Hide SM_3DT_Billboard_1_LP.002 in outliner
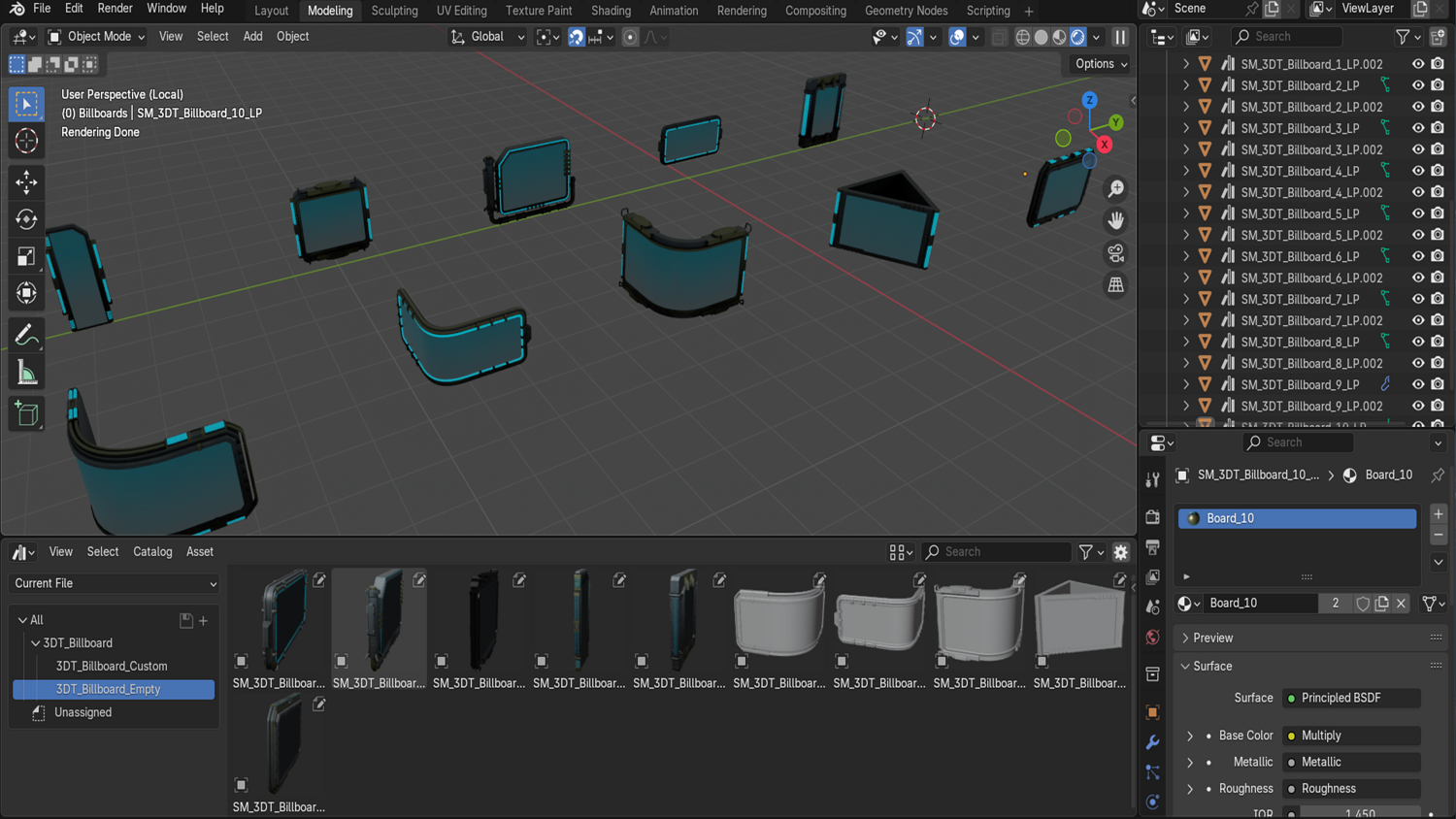This screenshot has height=819, width=1456. [x=1418, y=64]
